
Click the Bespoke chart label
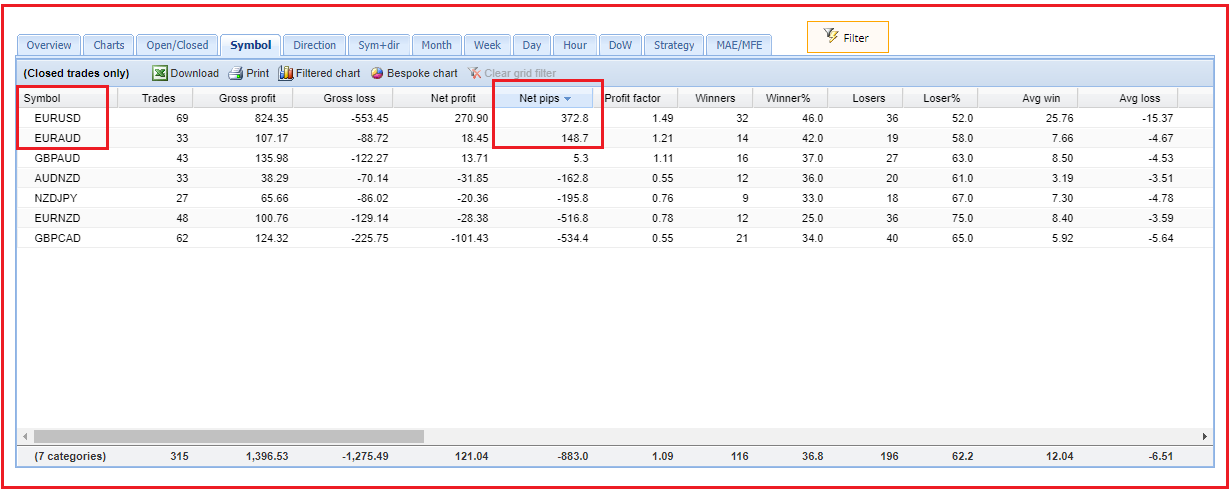coord(422,73)
